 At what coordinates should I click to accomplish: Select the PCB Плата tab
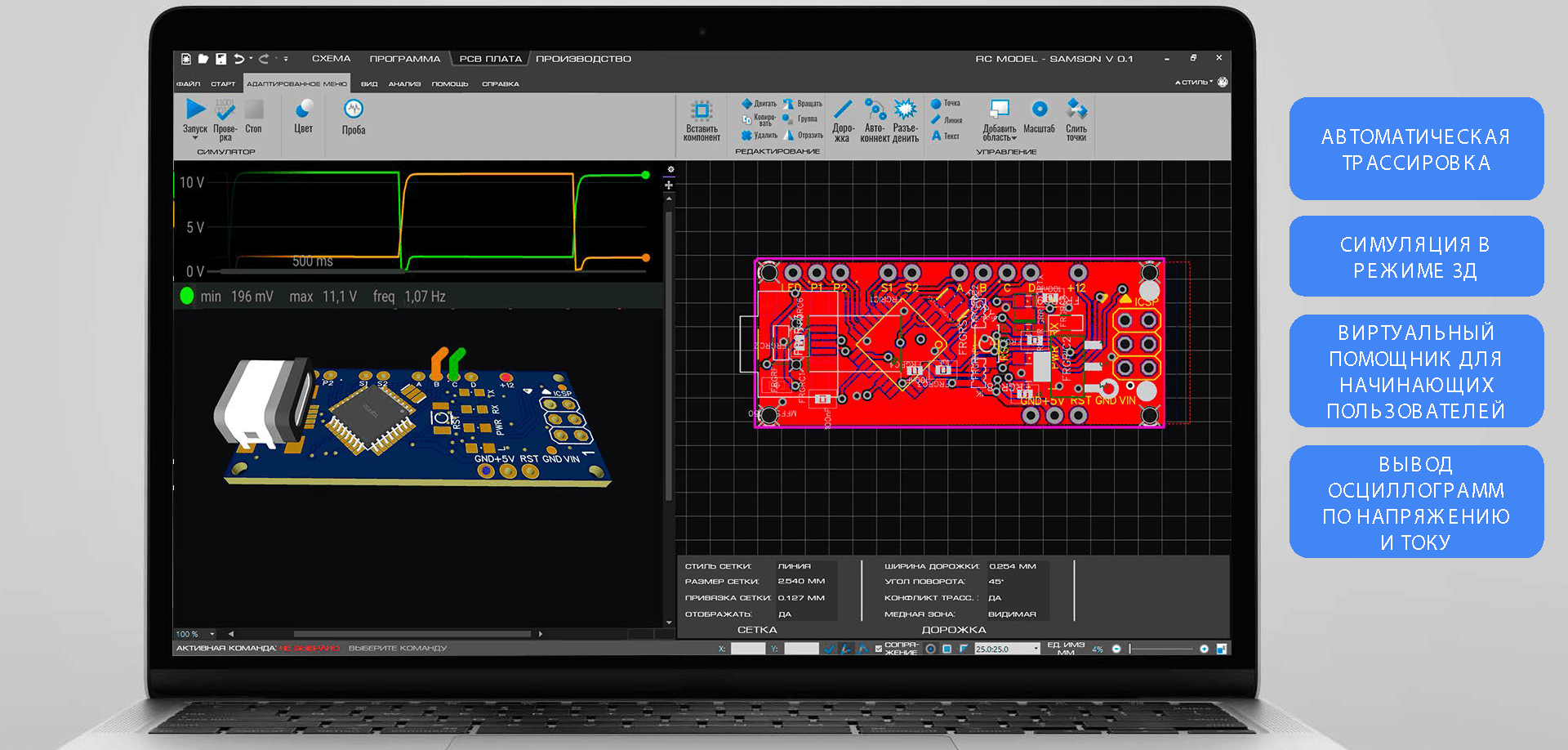490,59
